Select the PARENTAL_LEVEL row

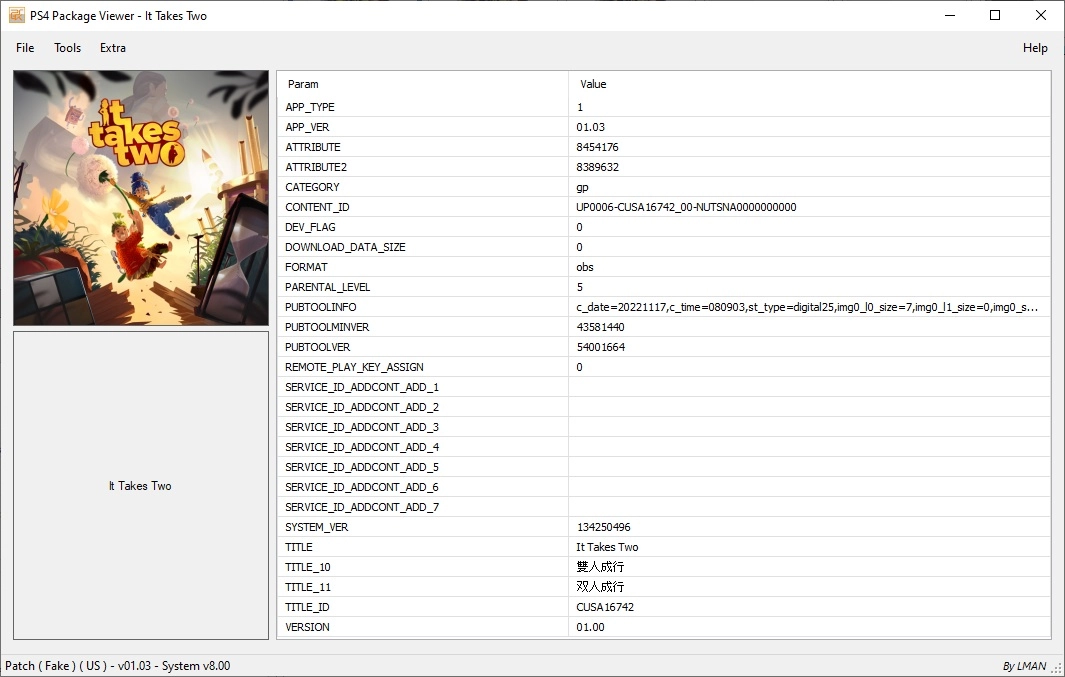(x=327, y=287)
